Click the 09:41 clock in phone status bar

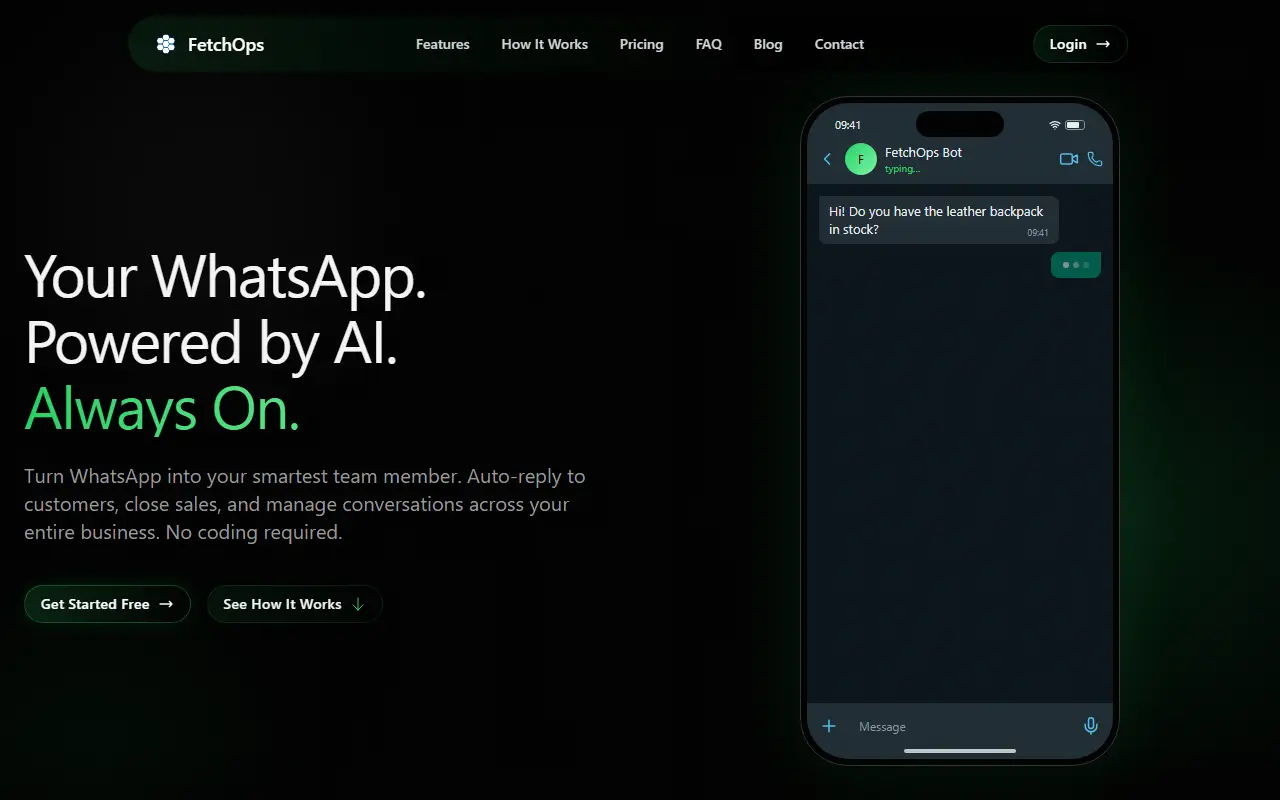(848, 125)
